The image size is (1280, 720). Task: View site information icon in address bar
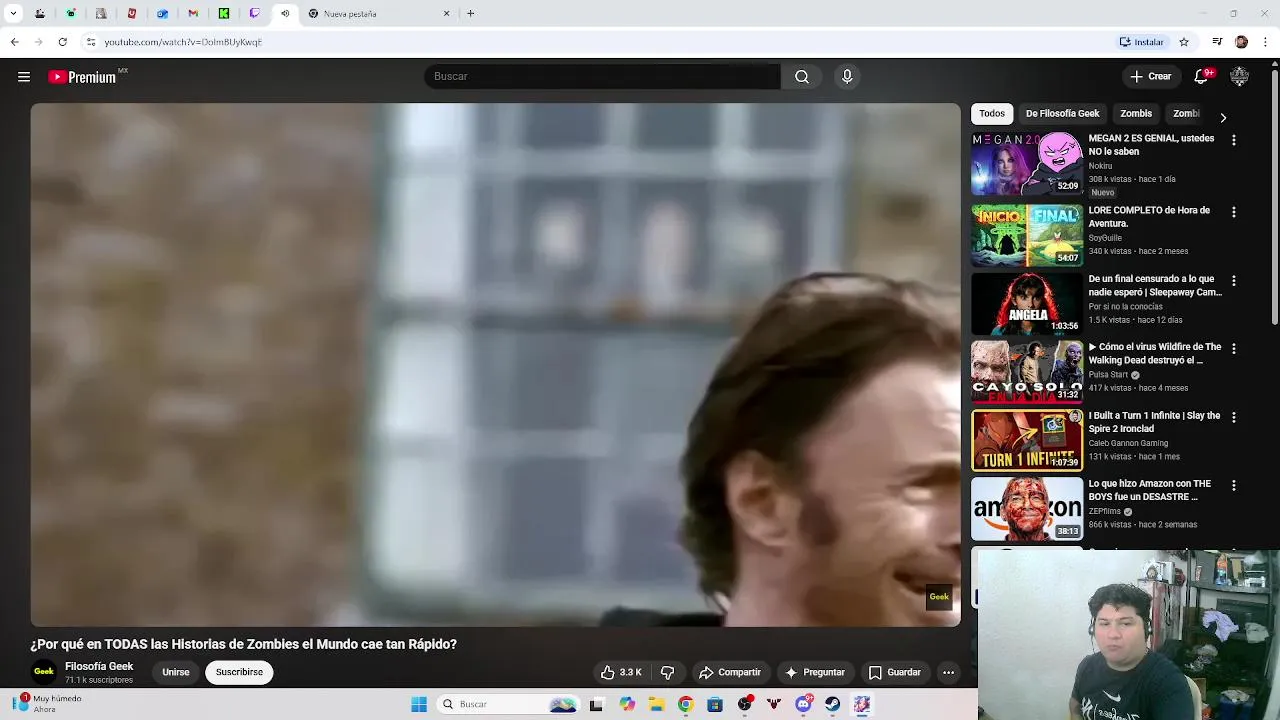point(90,42)
